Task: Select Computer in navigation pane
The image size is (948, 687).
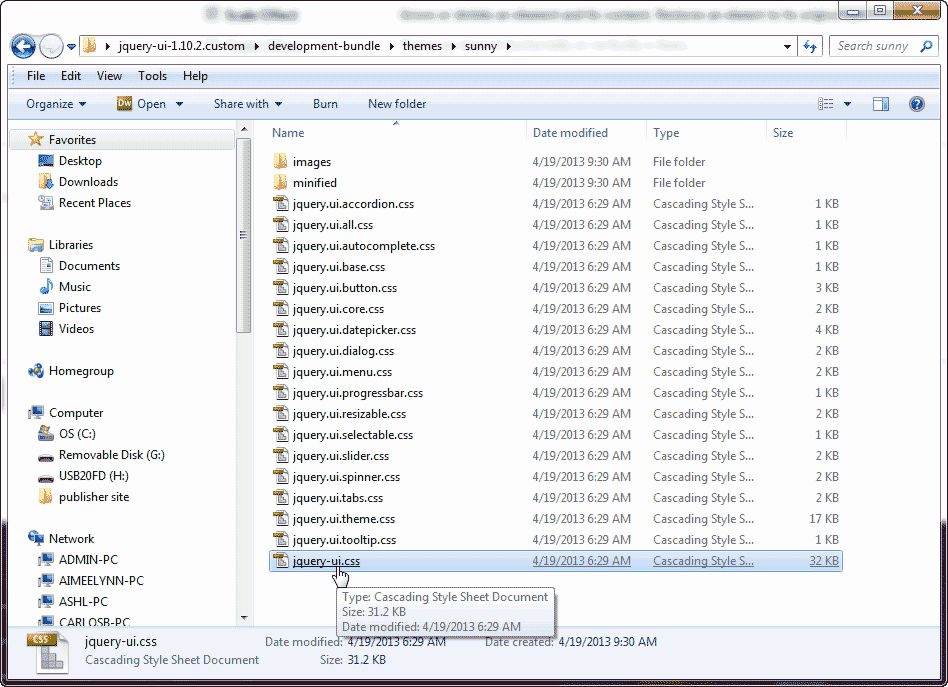Action: point(76,413)
